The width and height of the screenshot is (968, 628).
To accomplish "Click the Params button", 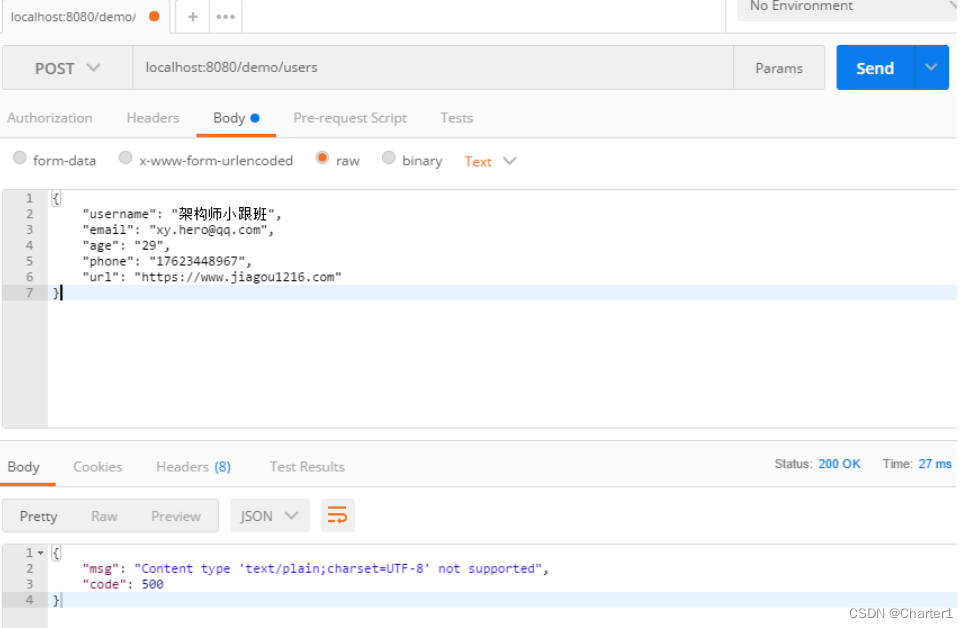I will point(779,67).
